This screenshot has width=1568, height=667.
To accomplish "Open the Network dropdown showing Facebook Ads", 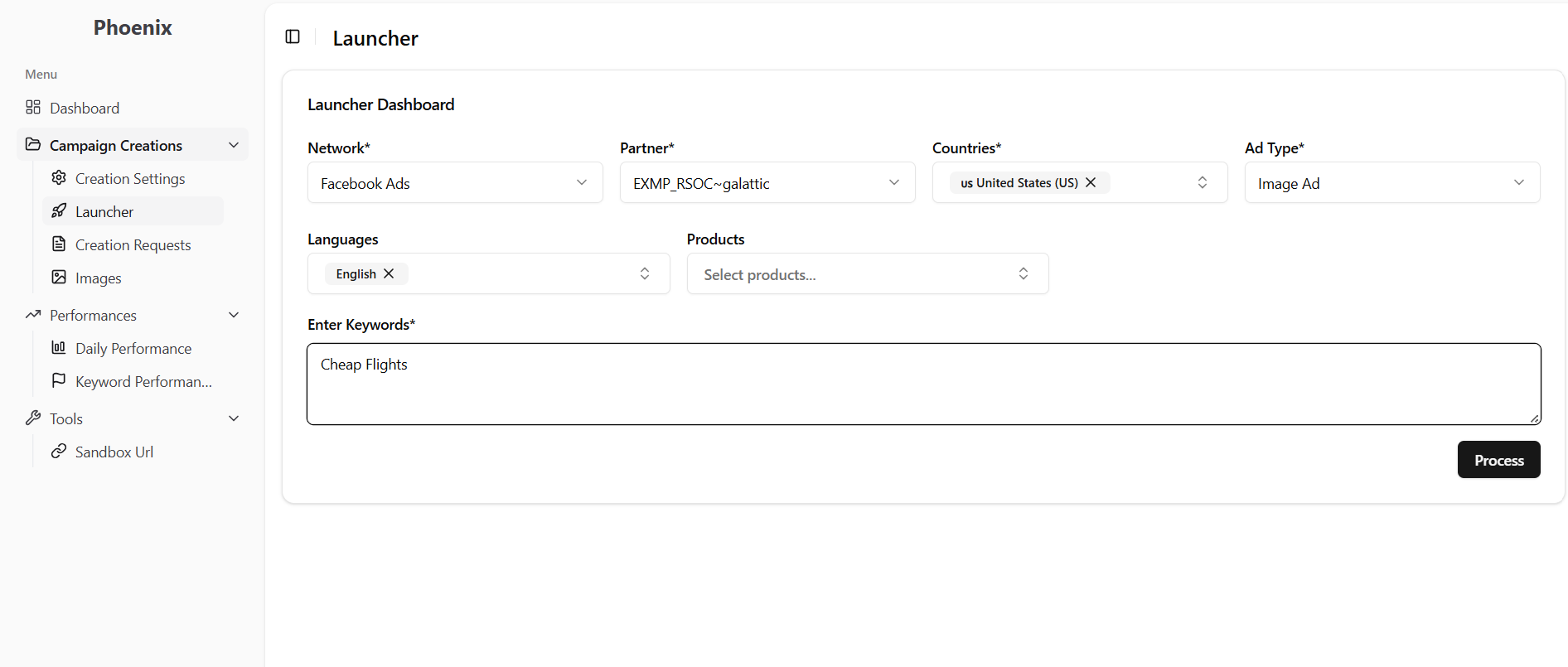I will coord(454,183).
